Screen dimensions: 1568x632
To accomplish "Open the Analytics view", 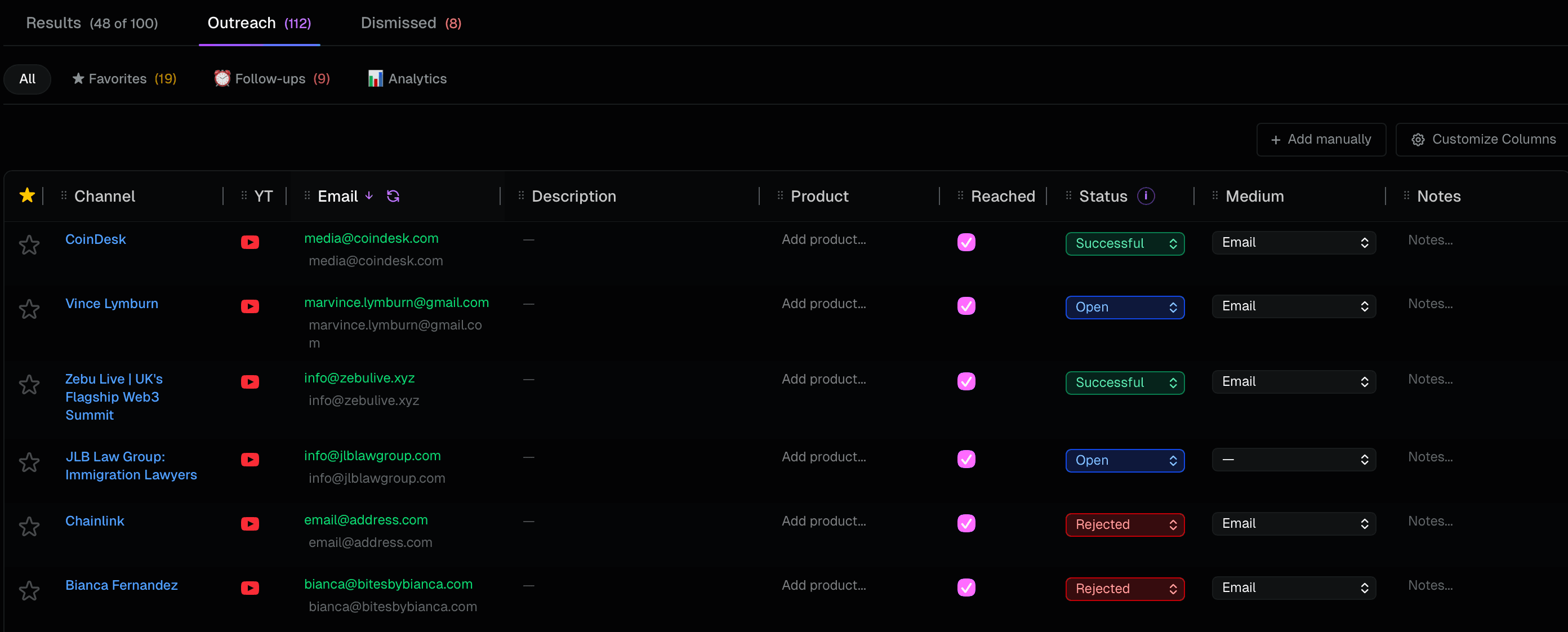I will pyautogui.click(x=407, y=78).
